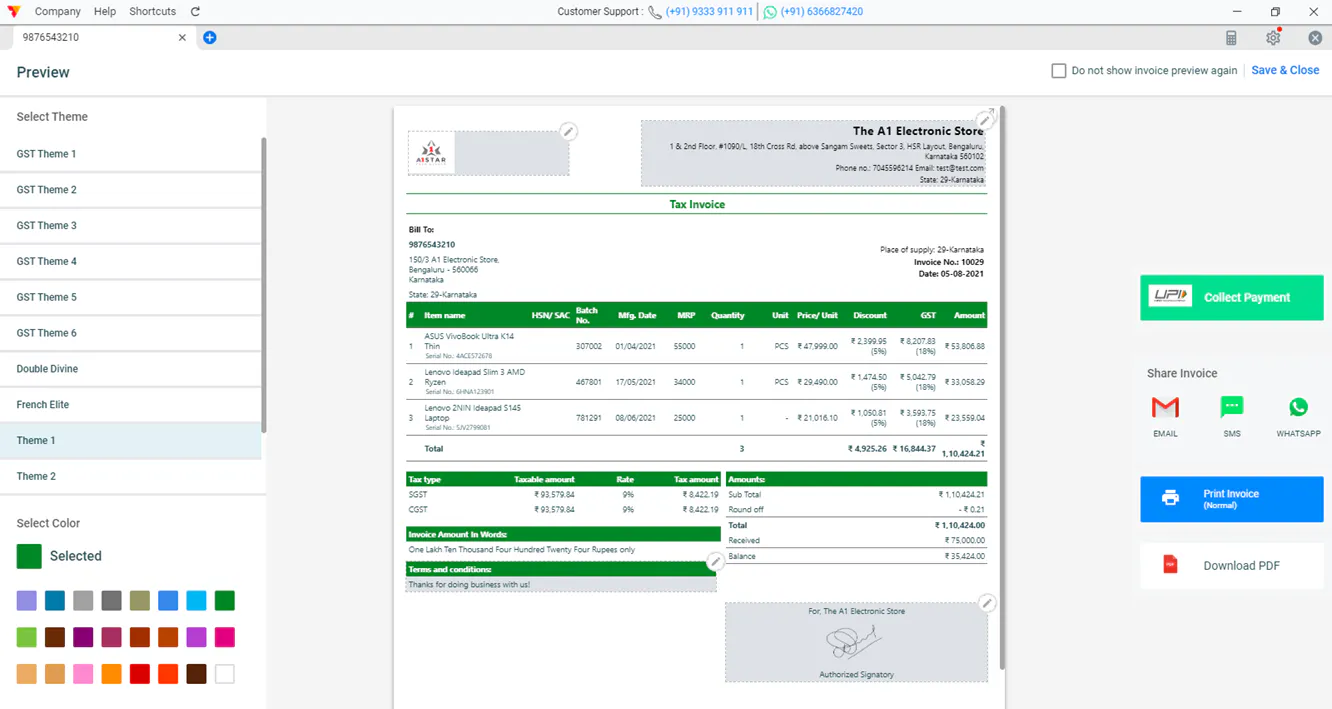Image resolution: width=1332 pixels, height=709 pixels.
Task: Pick the olive color swatch
Action: pos(140,601)
